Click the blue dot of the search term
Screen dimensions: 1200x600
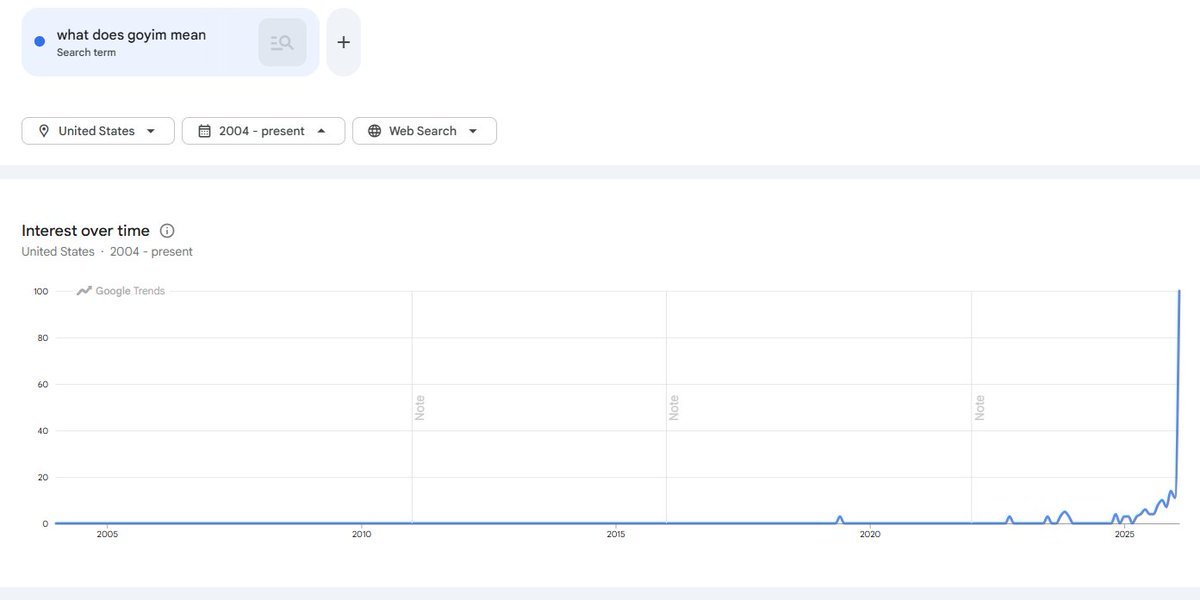(x=39, y=42)
